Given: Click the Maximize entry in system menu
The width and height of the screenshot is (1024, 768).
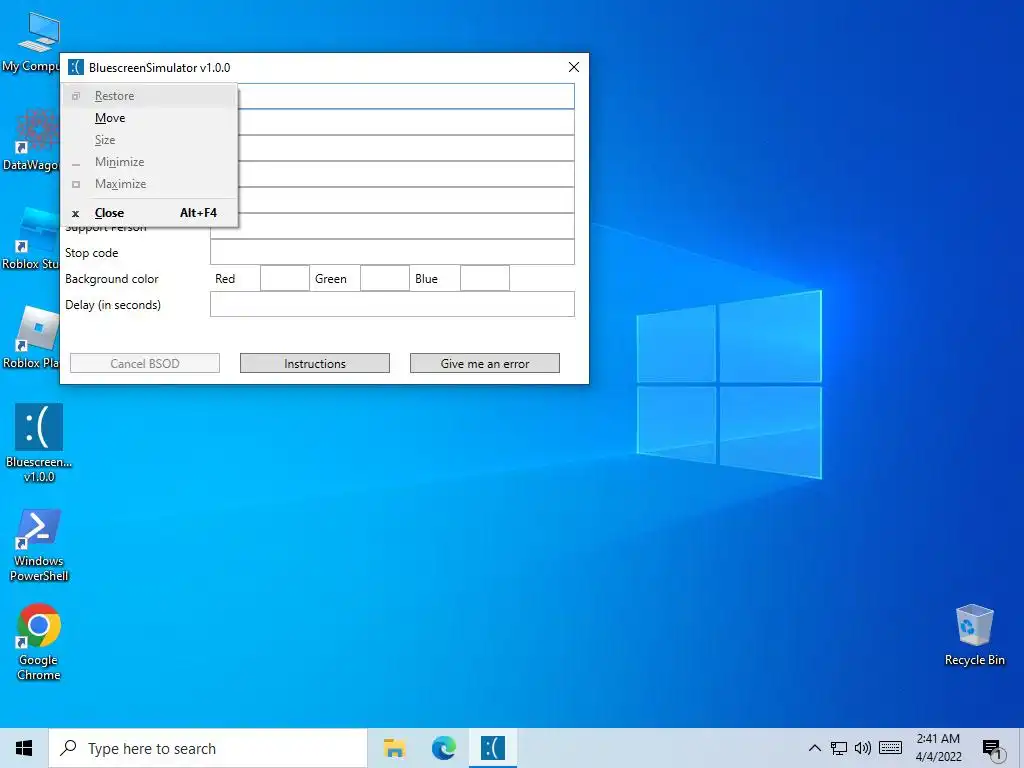Looking at the screenshot, I should coord(150,184).
